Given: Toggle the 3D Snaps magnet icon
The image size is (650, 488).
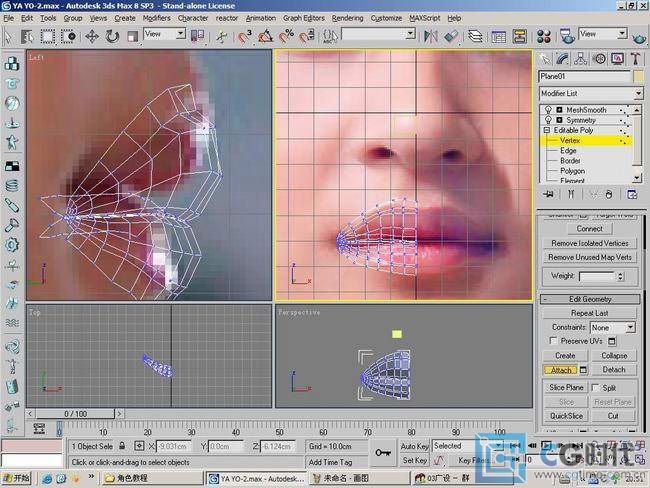Looking at the screenshot, I should click(245, 36).
